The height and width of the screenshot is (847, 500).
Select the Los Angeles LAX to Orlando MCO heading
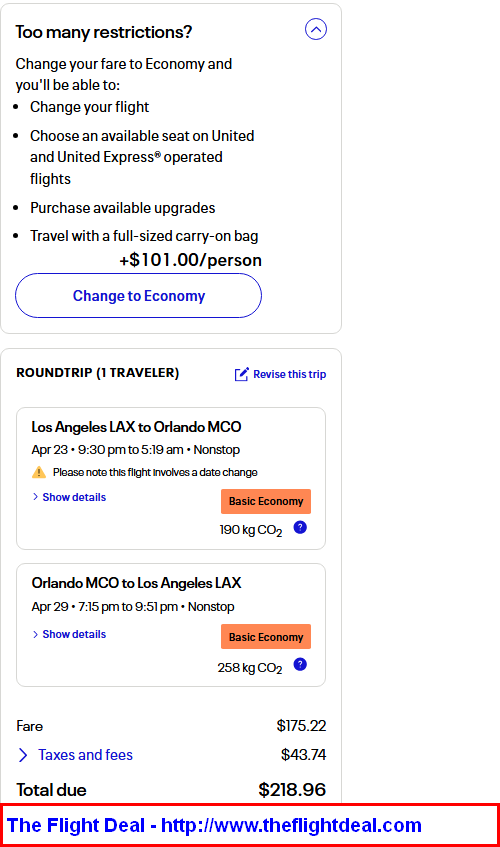(136, 427)
